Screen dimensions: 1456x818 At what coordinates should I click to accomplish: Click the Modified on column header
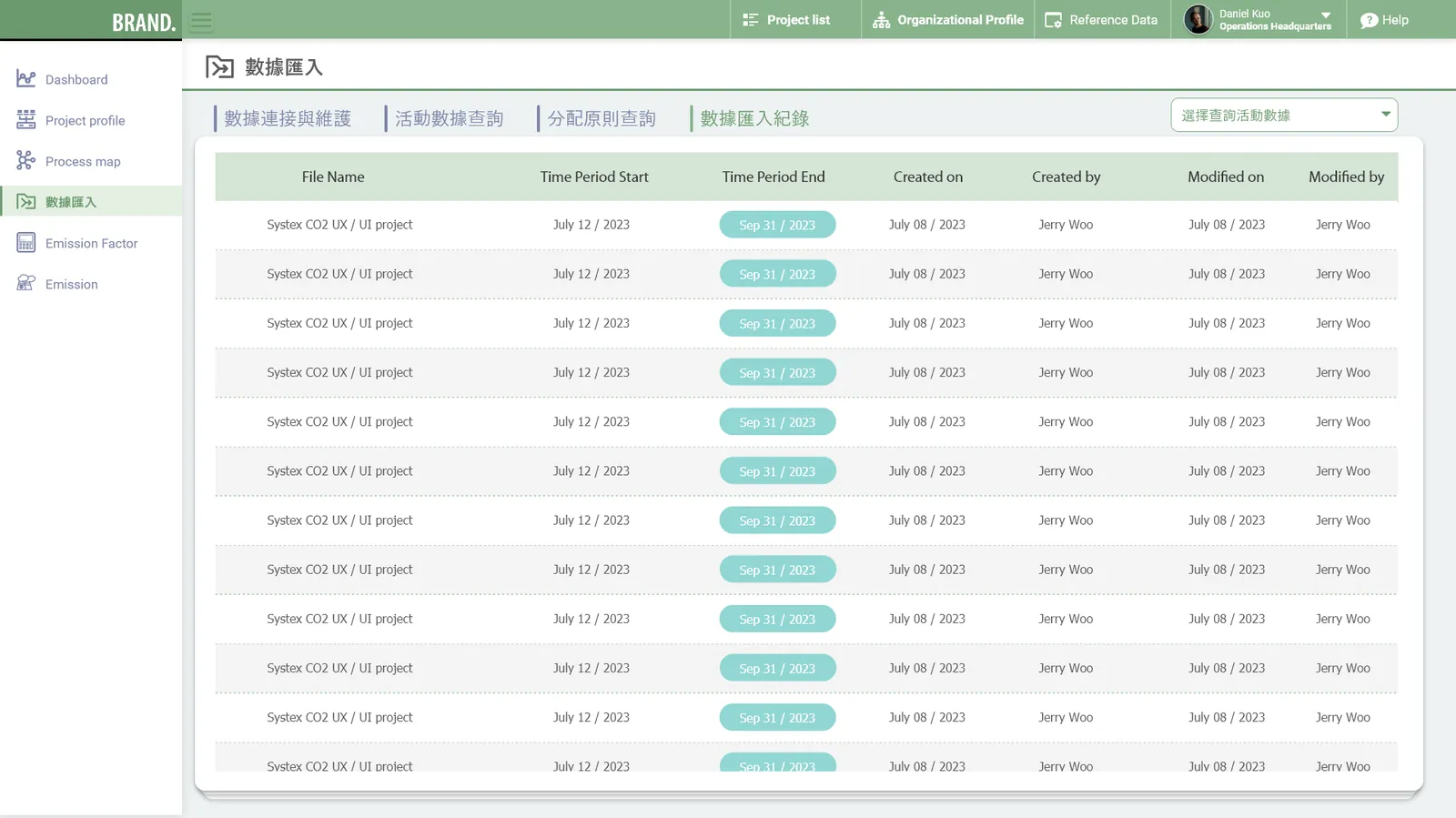1226,177
